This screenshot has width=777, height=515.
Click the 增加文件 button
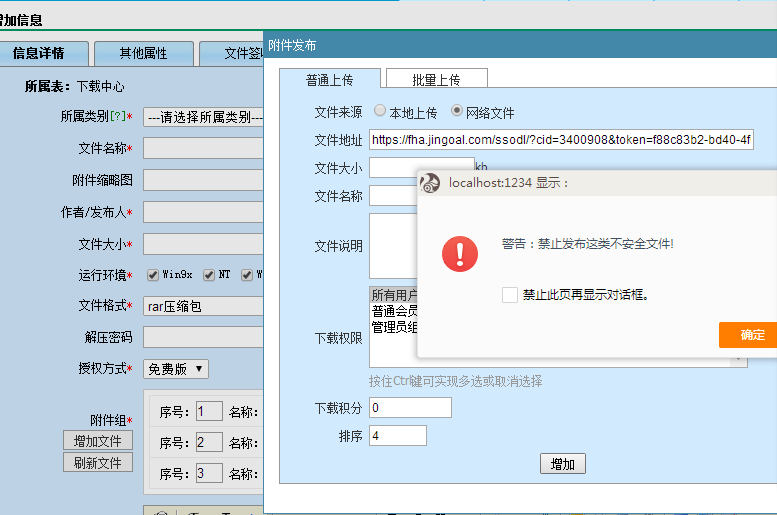[x=97, y=441]
